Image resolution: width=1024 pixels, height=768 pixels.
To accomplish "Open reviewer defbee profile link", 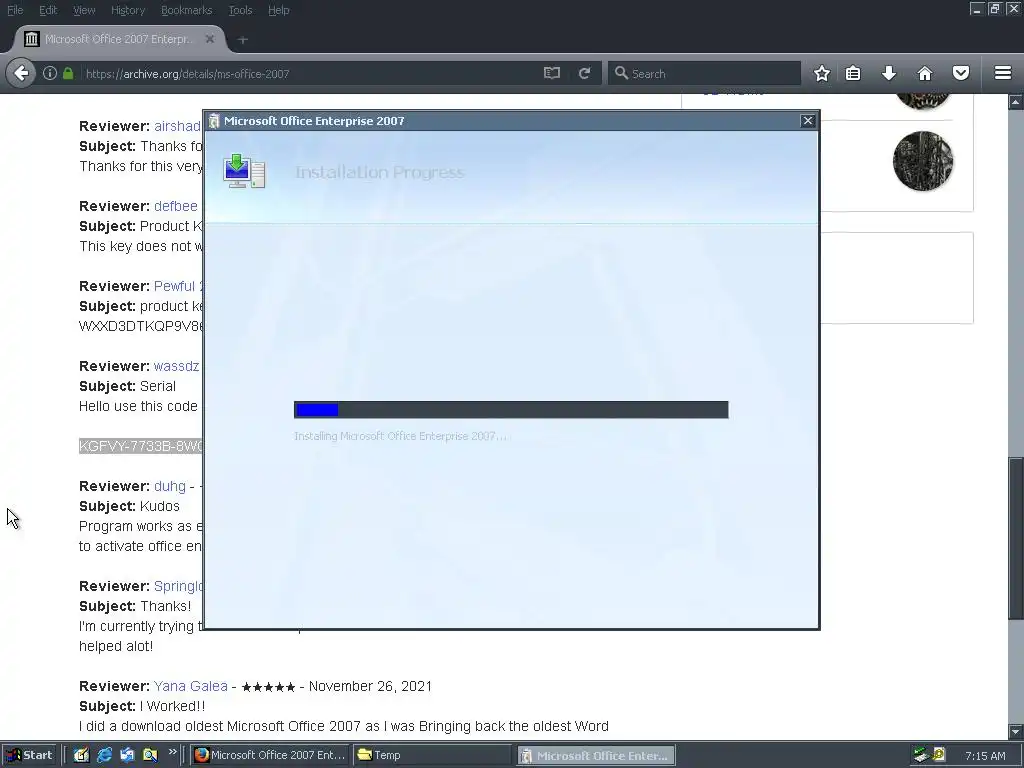I will 176,206.
